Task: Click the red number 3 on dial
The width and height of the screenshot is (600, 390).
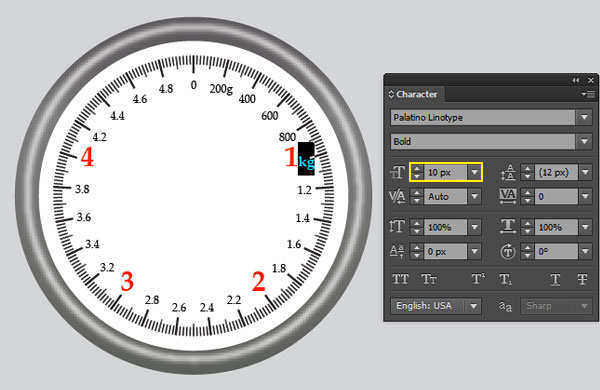Action: [x=127, y=282]
